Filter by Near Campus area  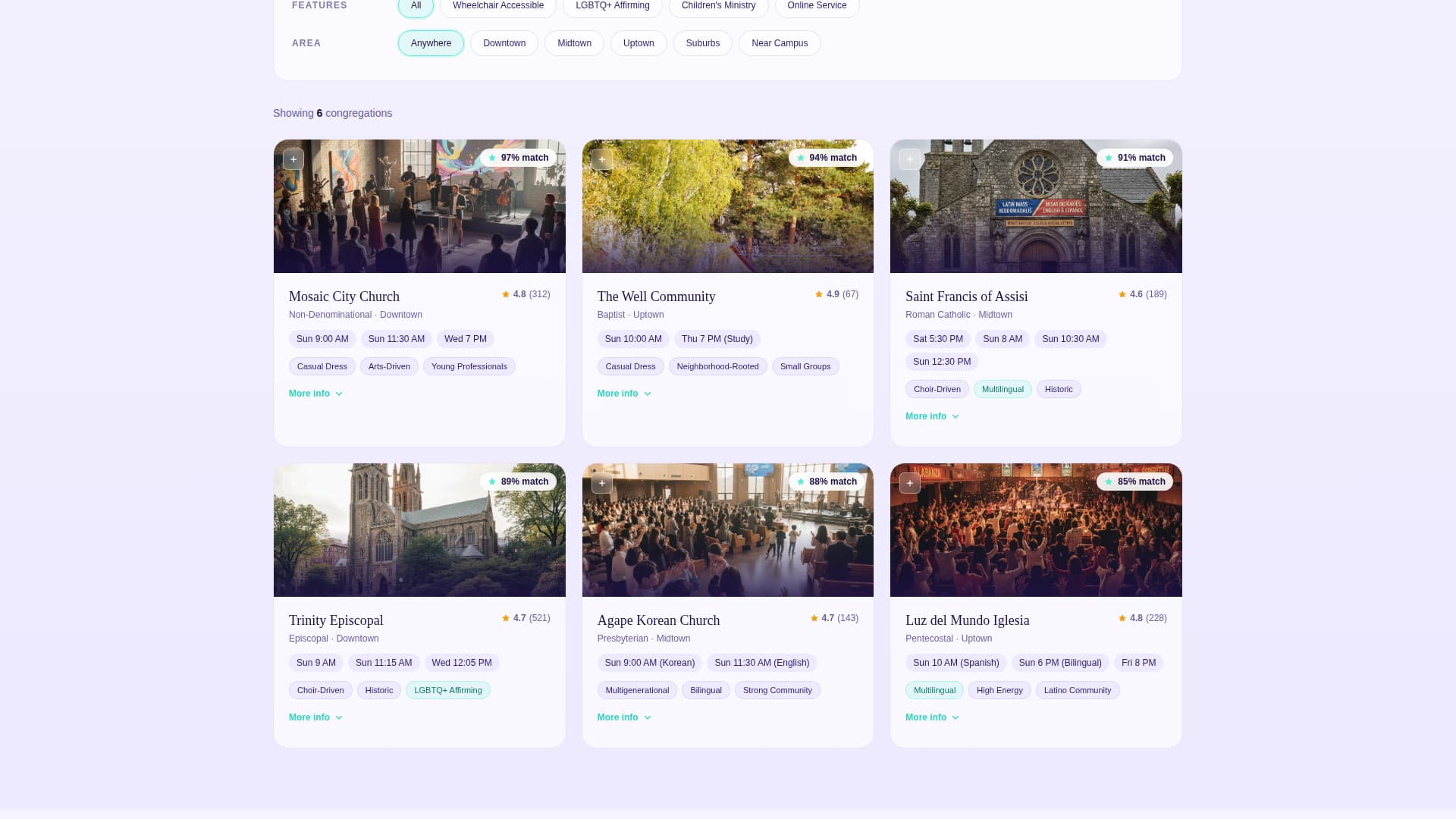pyautogui.click(x=780, y=43)
